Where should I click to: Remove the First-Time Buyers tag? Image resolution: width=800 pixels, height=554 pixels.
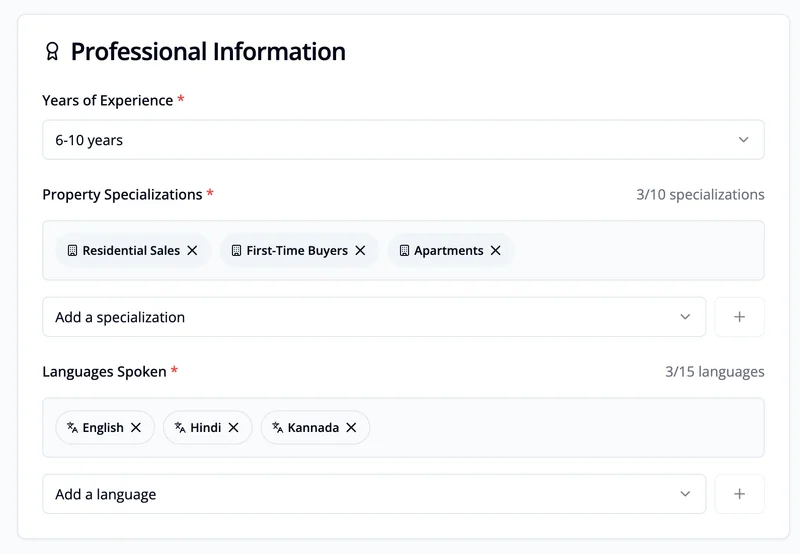[x=360, y=251]
